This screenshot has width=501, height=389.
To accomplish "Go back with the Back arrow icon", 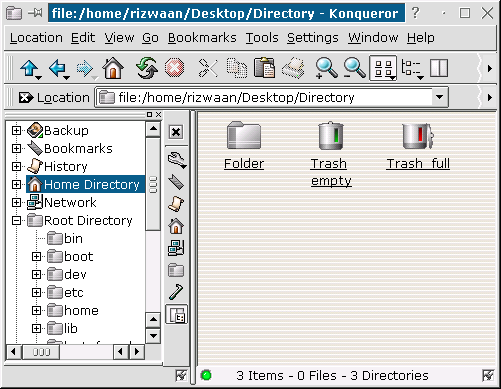I will (x=59, y=69).
